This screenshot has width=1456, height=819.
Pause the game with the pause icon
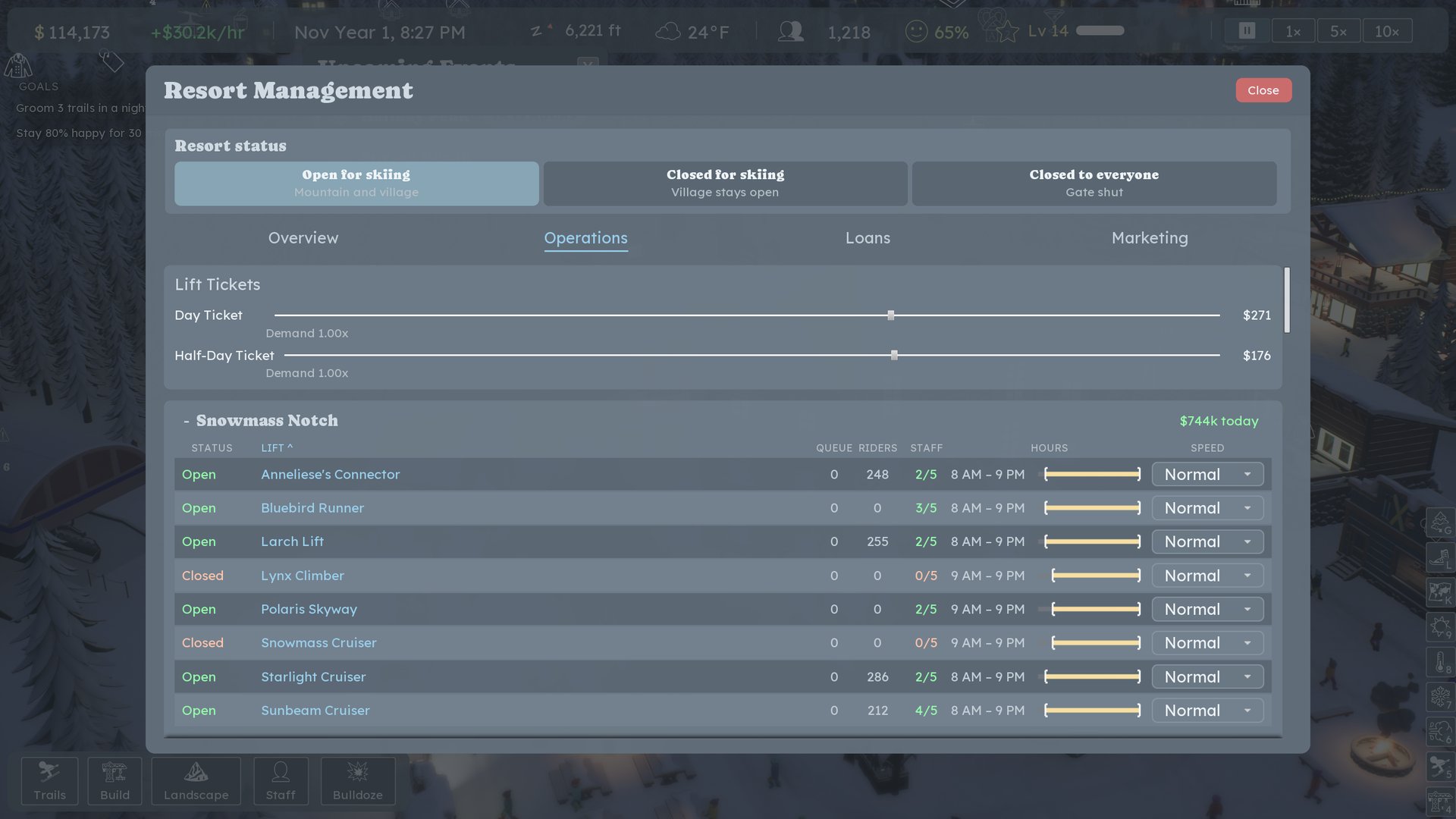1247,31
